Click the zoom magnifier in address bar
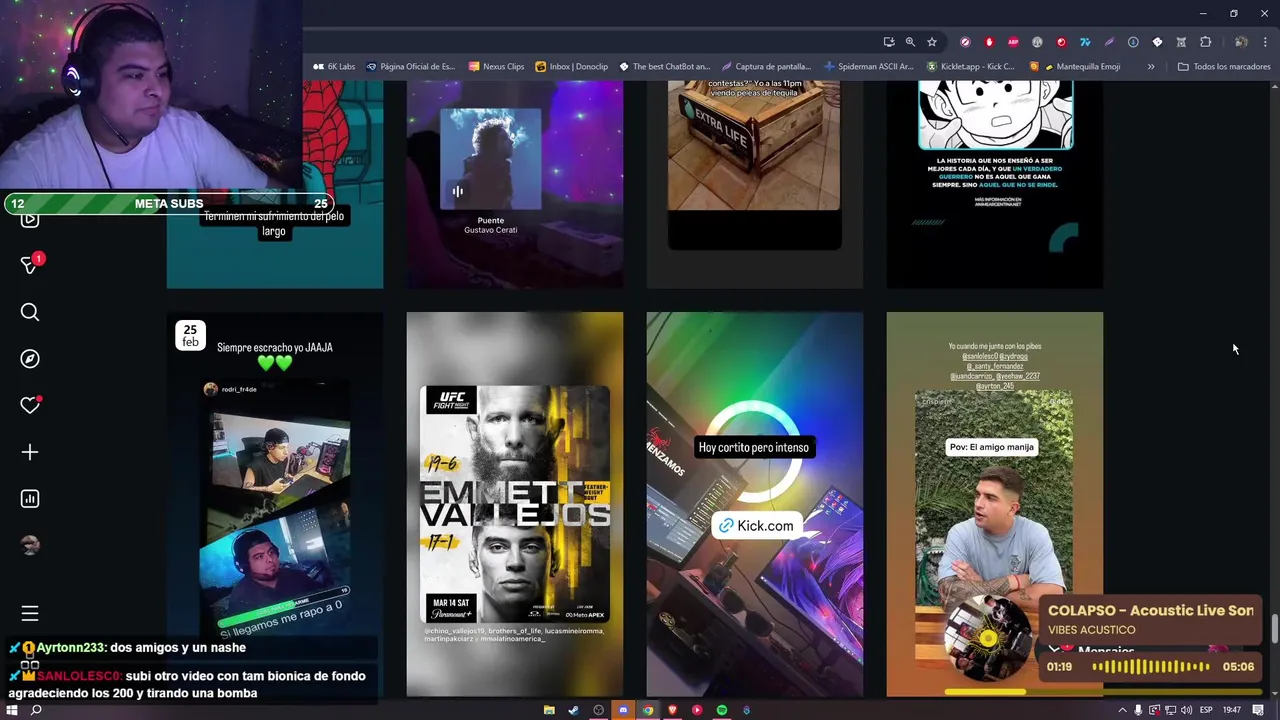 pos(910,42)
